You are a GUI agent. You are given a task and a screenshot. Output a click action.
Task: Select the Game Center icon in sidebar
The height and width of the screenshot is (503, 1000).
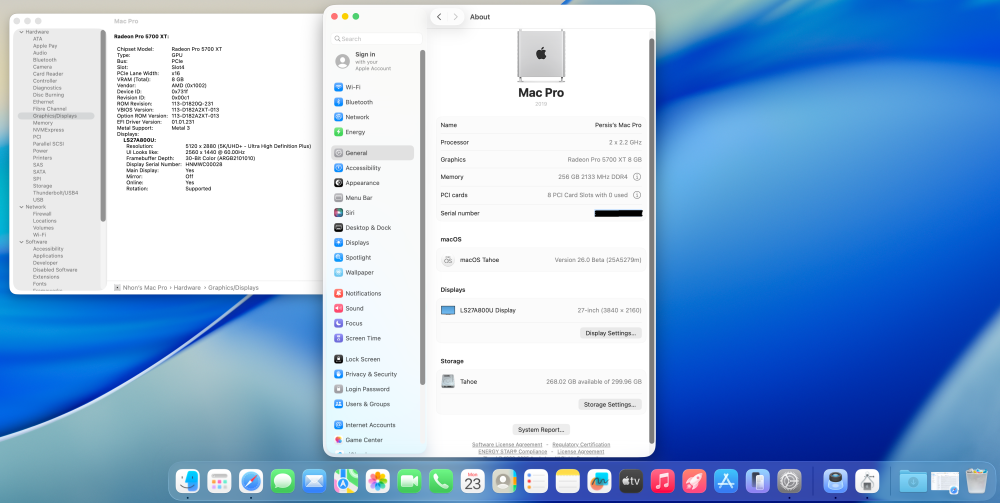(339, 440)
